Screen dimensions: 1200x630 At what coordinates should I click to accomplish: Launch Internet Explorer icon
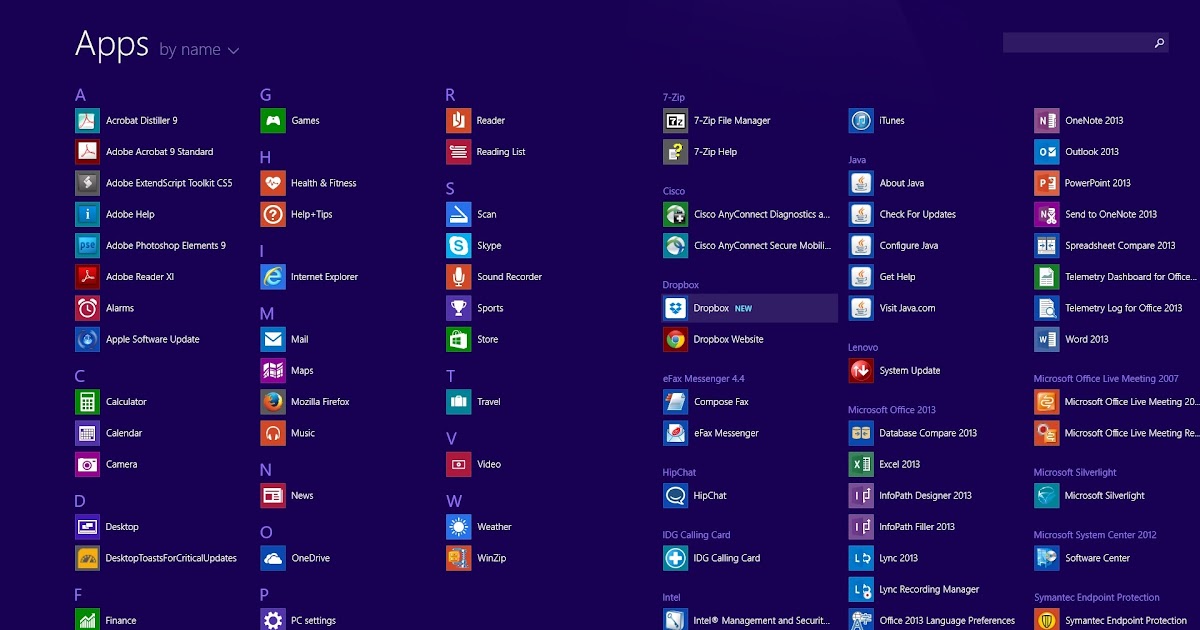point(273,277)
